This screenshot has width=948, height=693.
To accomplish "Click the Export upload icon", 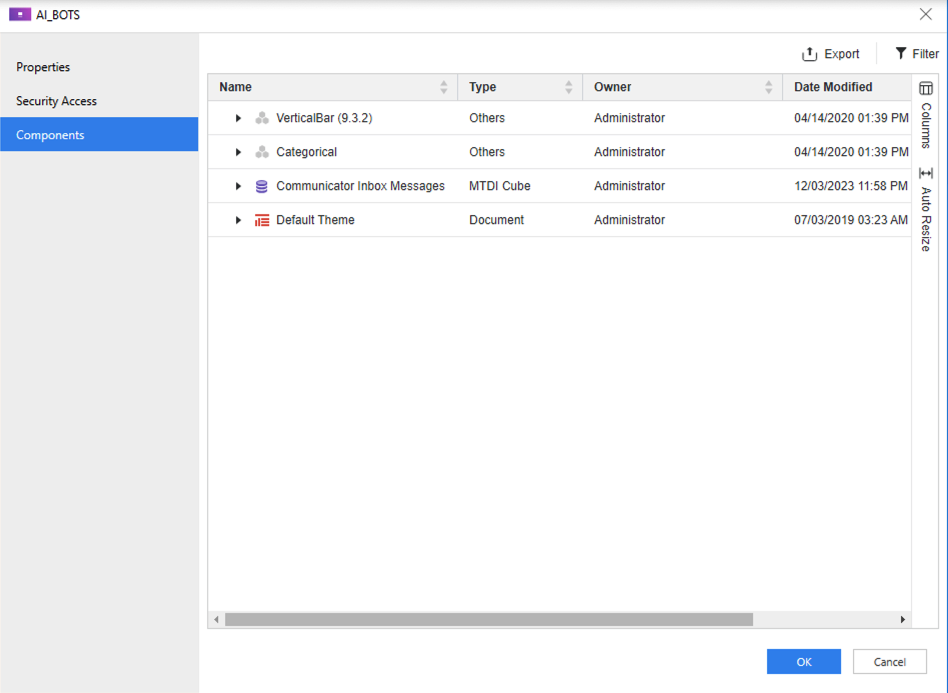I will point(810,54).
